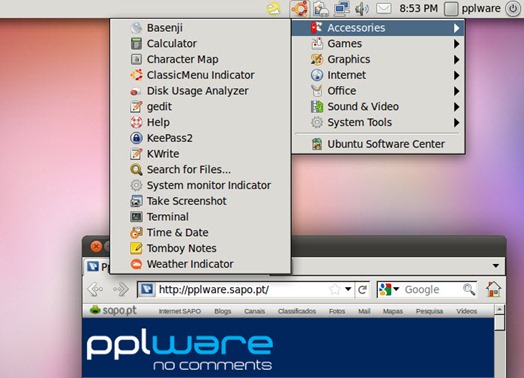The image size is (524, 378).
Task: Bookmark page with the star icon
Action: tap(335, 289)
